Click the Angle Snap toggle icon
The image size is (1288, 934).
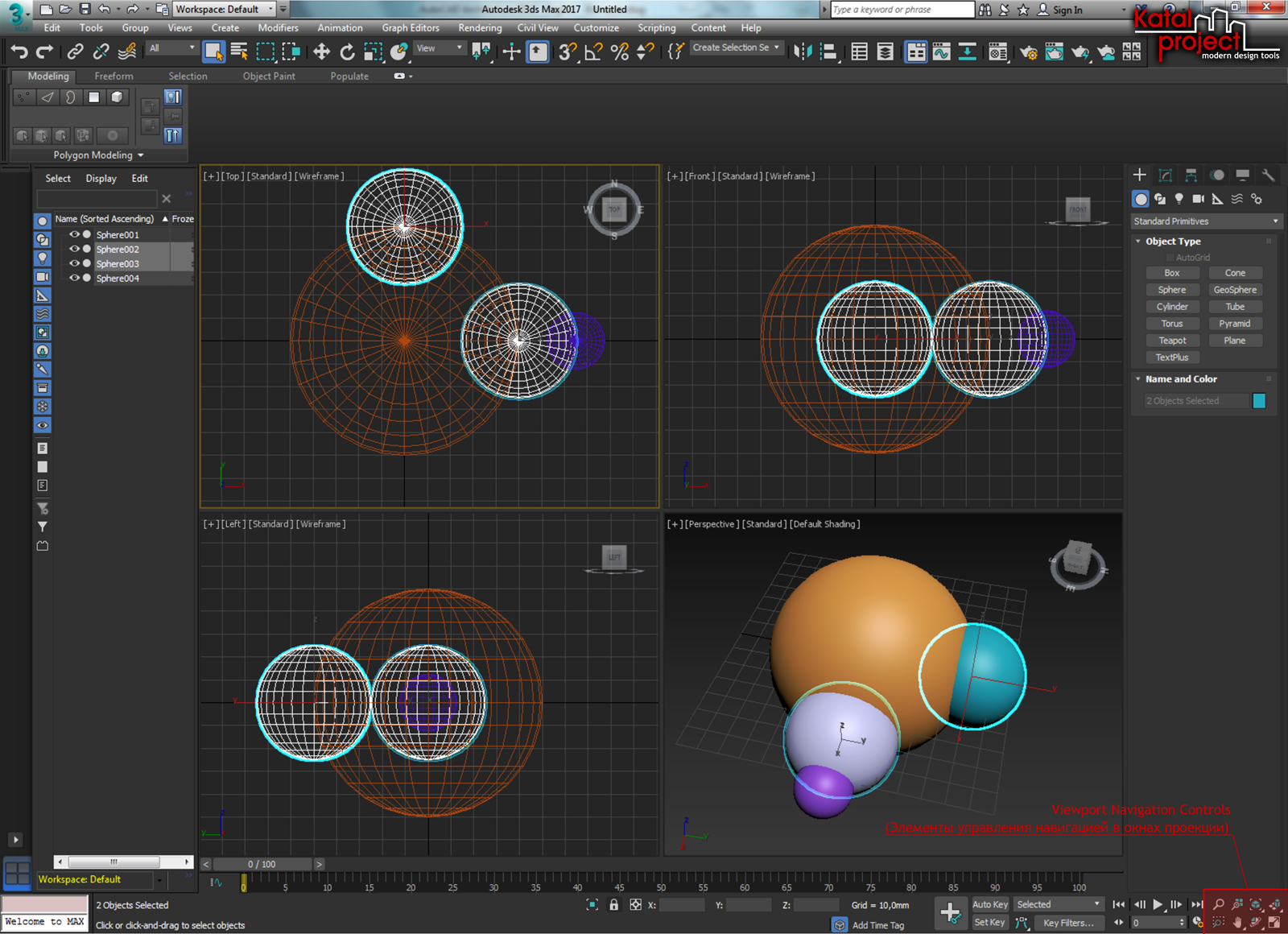point(593,52)
